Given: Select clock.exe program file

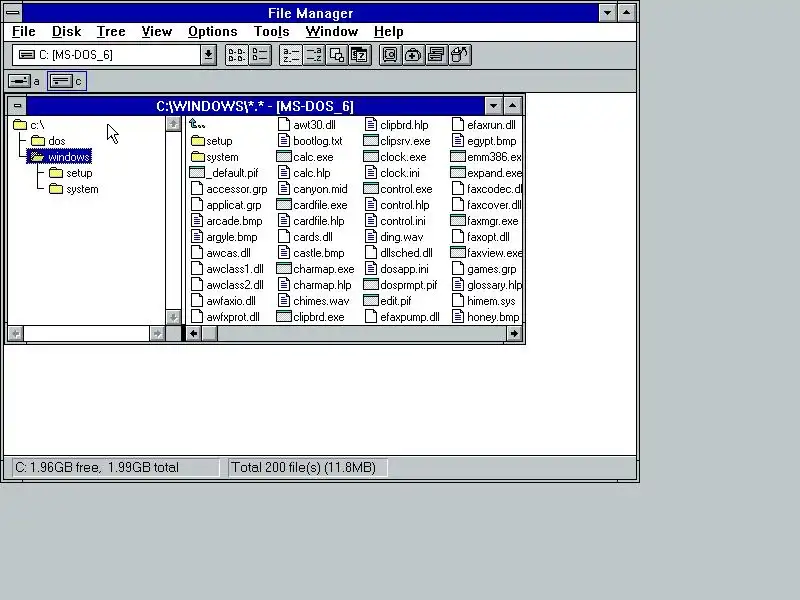Looking at the screenshot, I should 395,157.
